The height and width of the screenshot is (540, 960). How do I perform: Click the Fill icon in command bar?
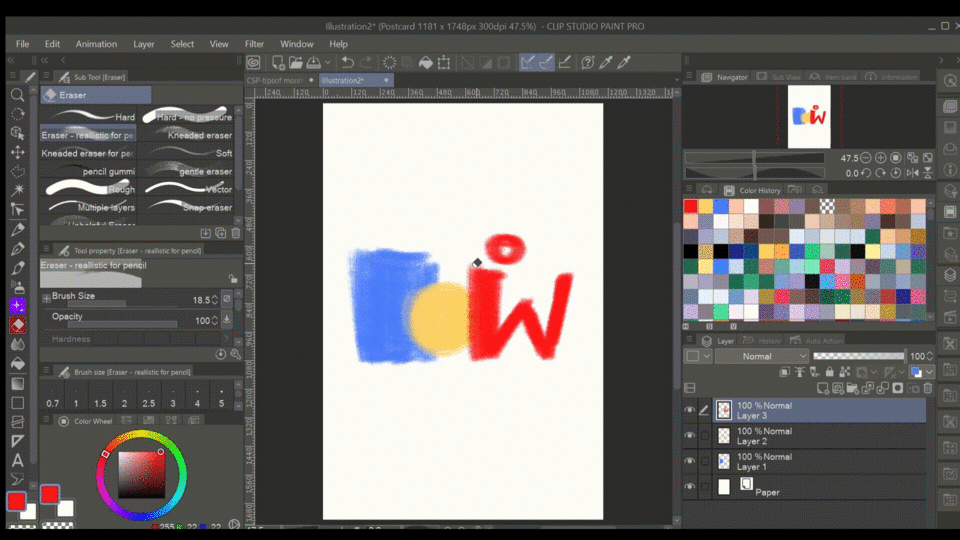point(426,62)
